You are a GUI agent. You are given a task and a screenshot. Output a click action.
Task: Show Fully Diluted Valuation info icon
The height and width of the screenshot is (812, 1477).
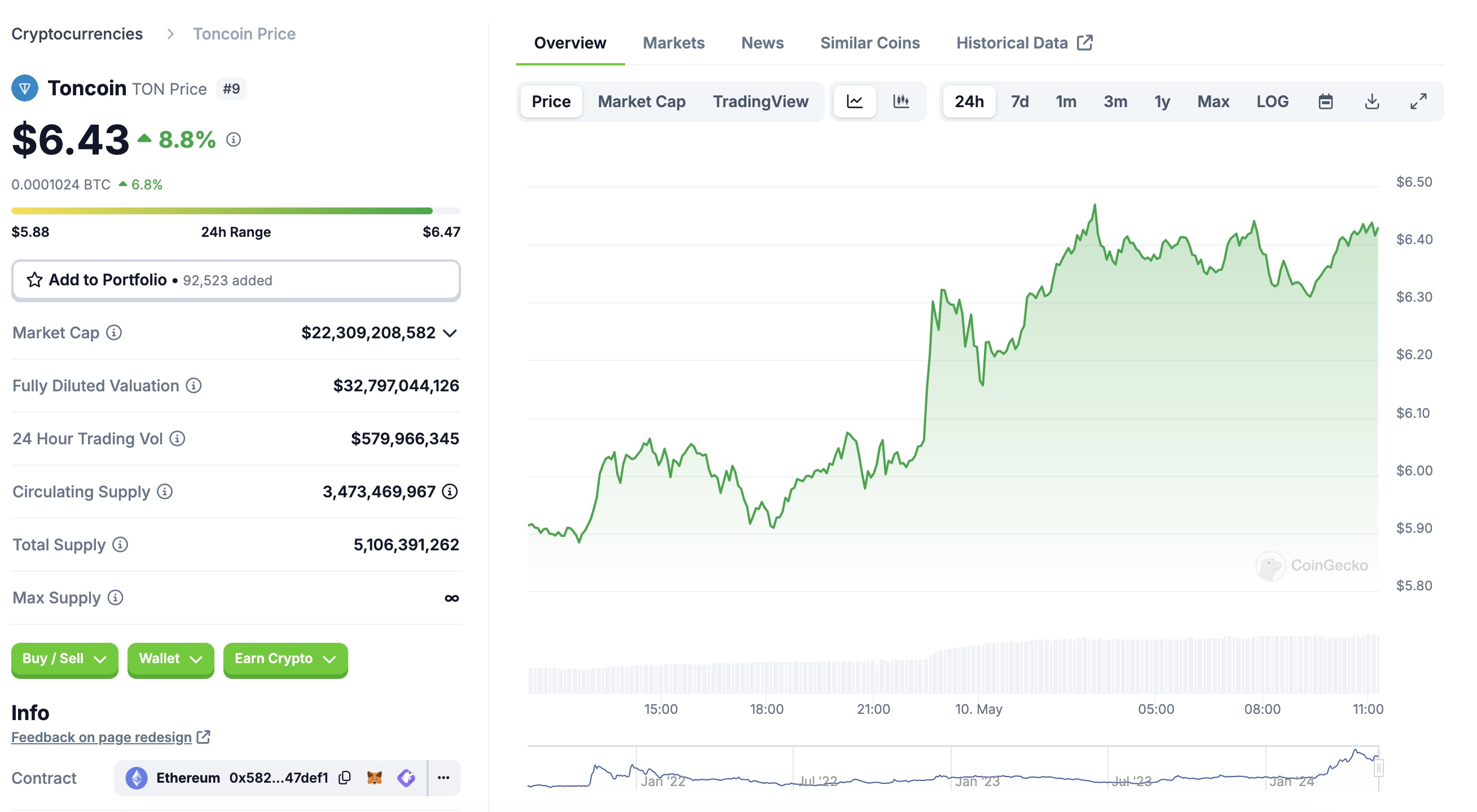pos(194,386)
